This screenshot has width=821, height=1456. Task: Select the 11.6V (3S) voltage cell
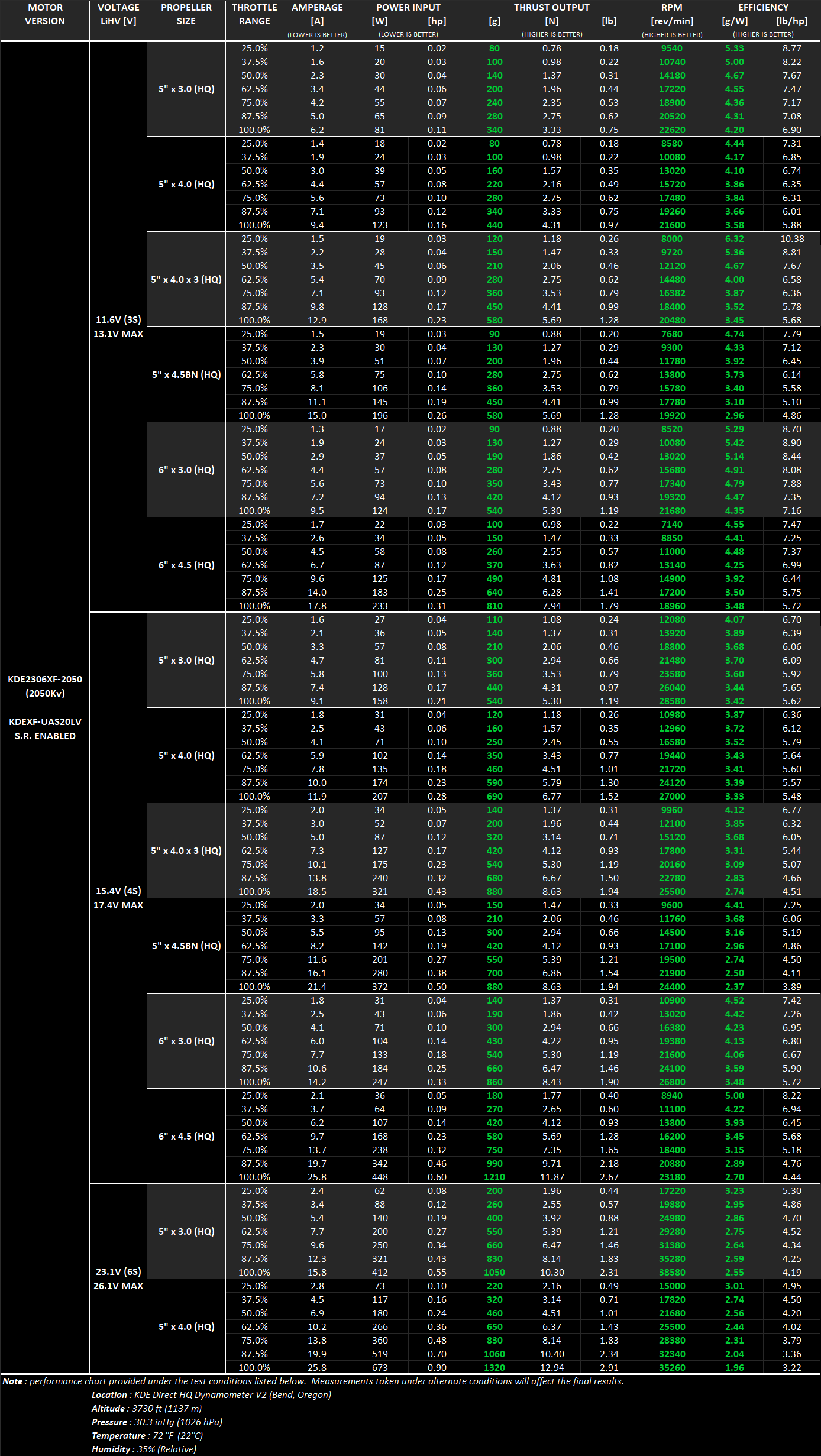[x=118, y=320]
